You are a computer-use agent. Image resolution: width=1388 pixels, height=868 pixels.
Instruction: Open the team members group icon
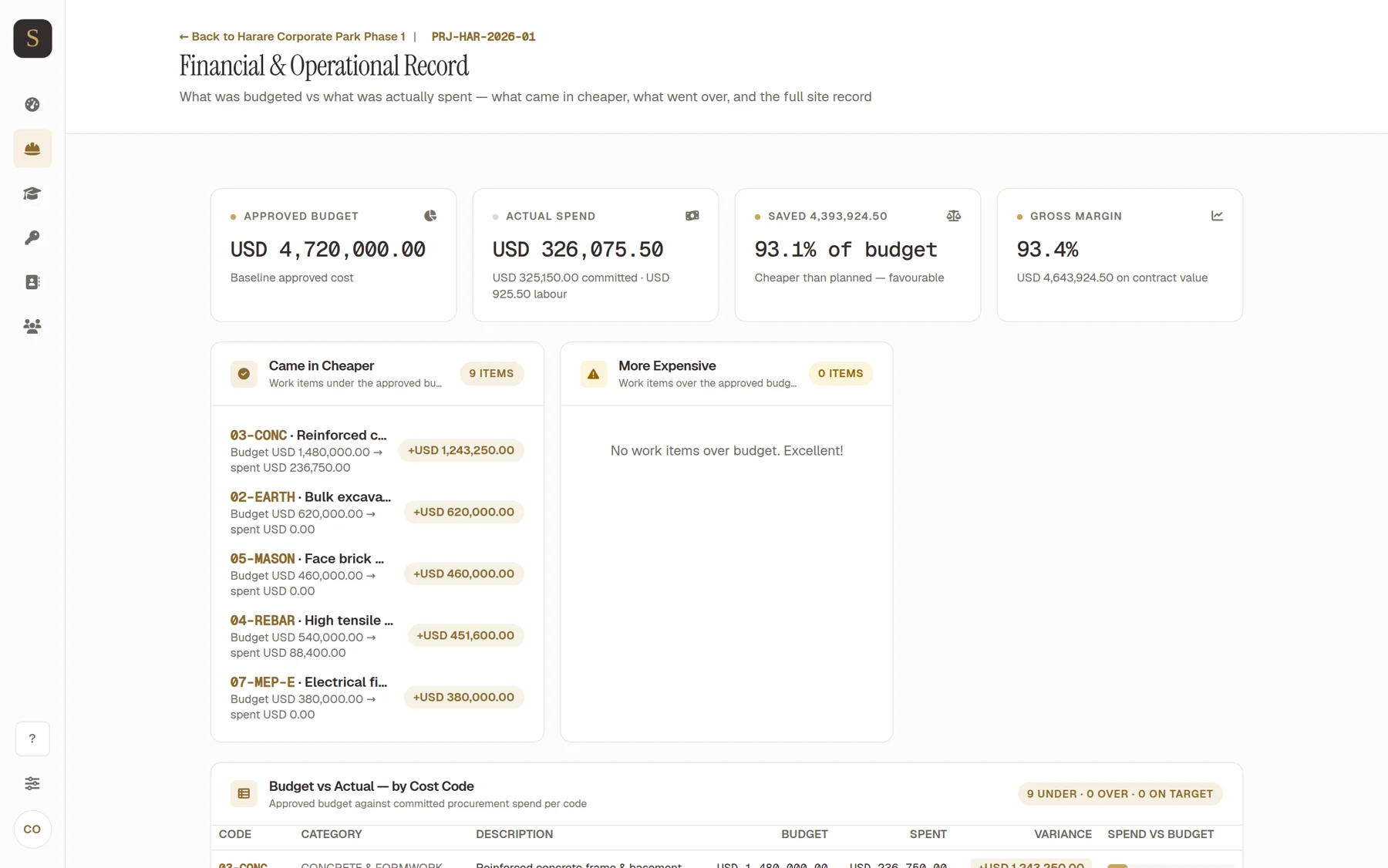tap(32, 326)
